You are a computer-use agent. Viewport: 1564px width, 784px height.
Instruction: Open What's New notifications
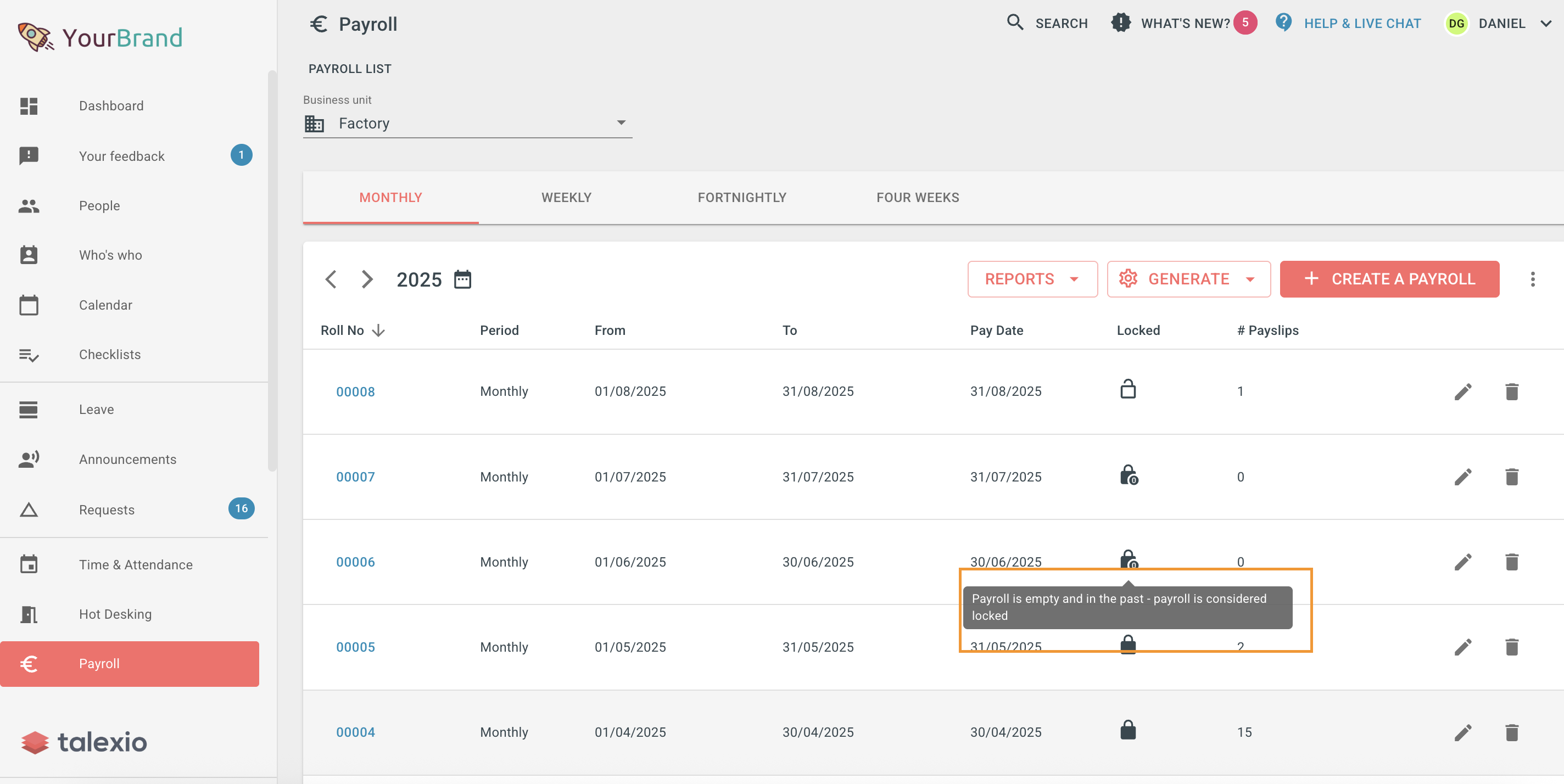coord(1184,23)
